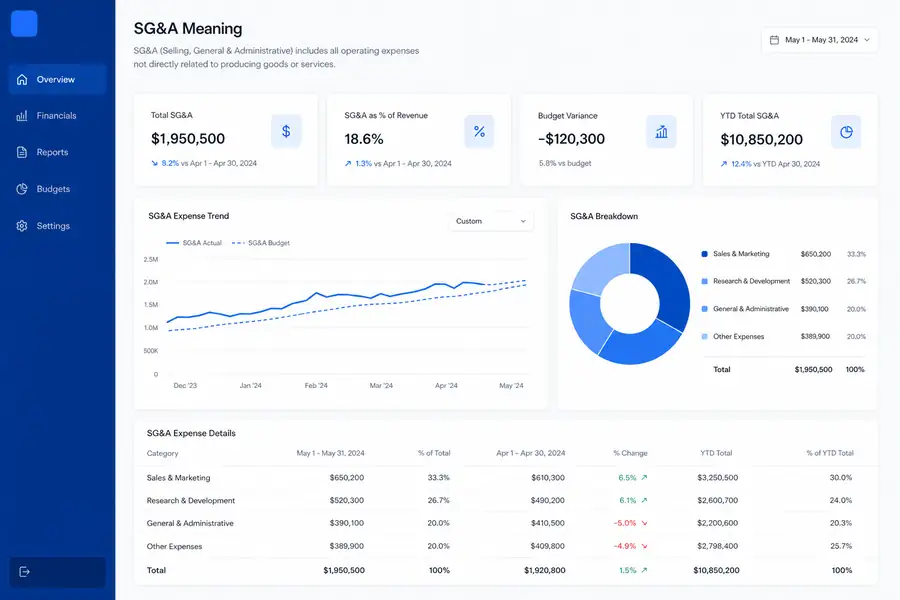Open the Budgets menu item
The image size is (900, 600).
57,189
